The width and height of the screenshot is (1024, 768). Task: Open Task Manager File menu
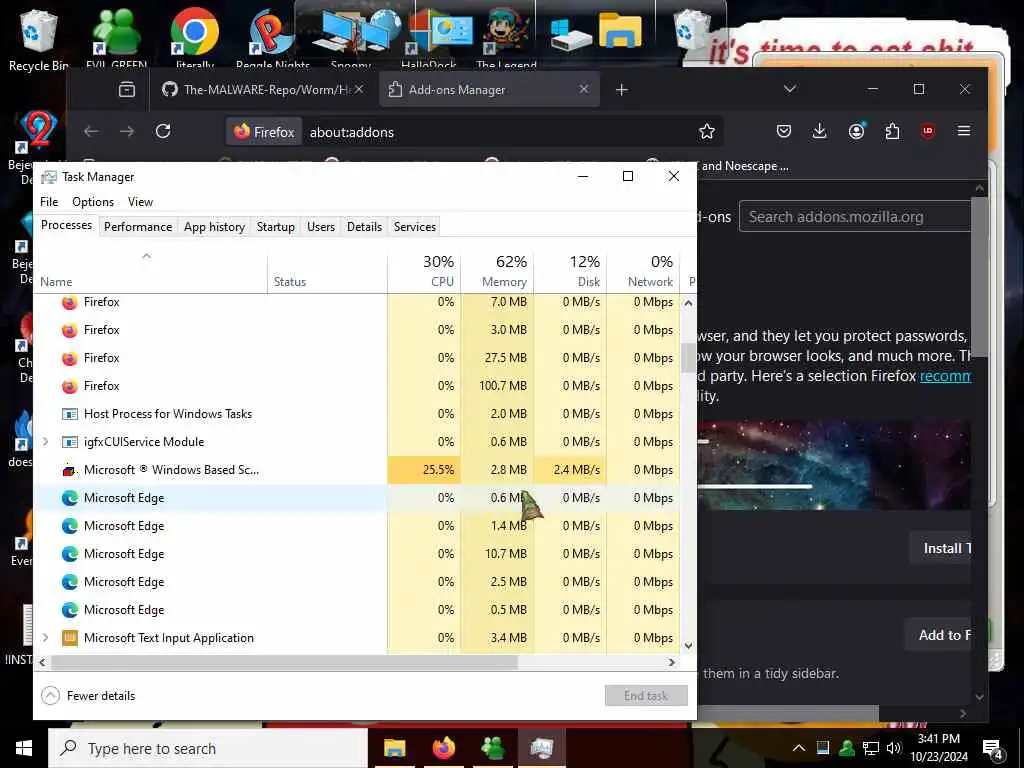(49, 202)
